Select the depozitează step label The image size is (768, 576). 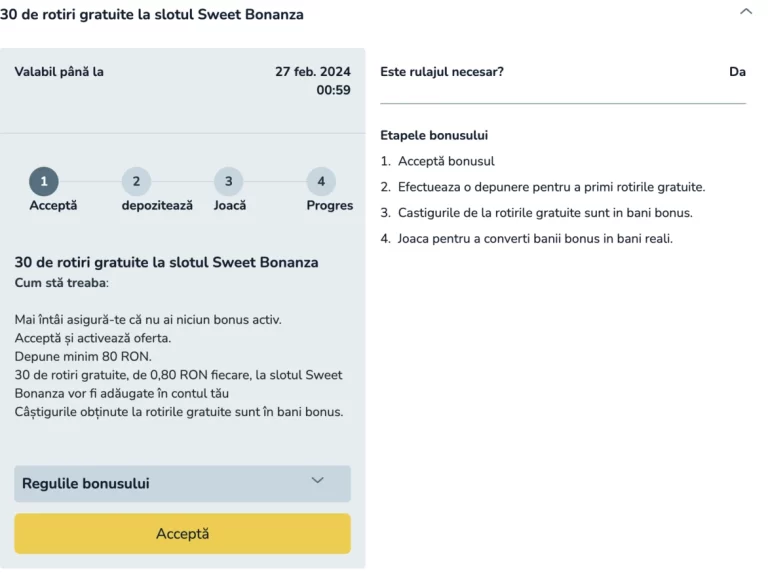(157, 205)
